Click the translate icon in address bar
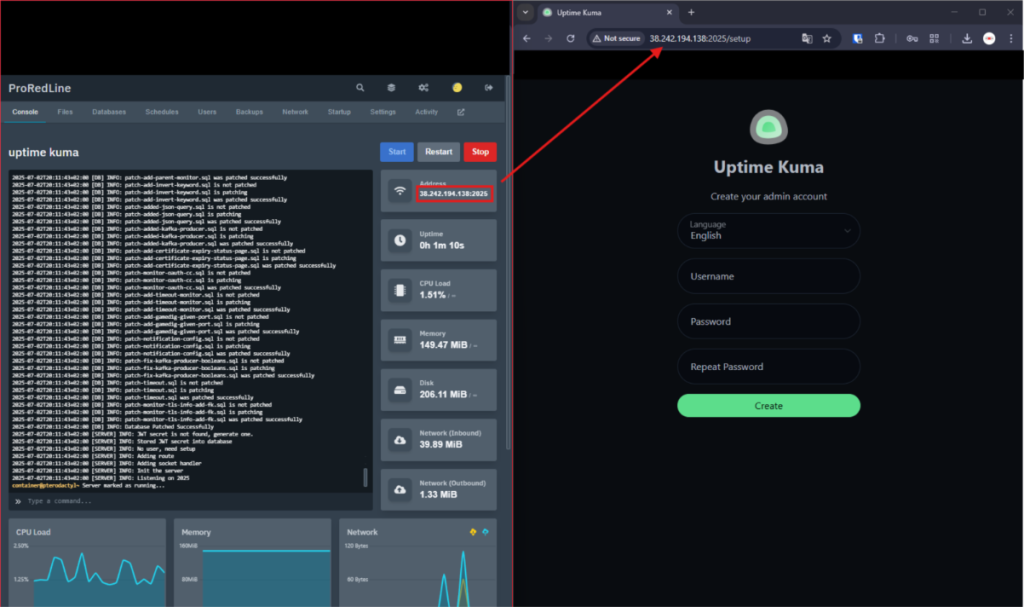 point(807,39)
